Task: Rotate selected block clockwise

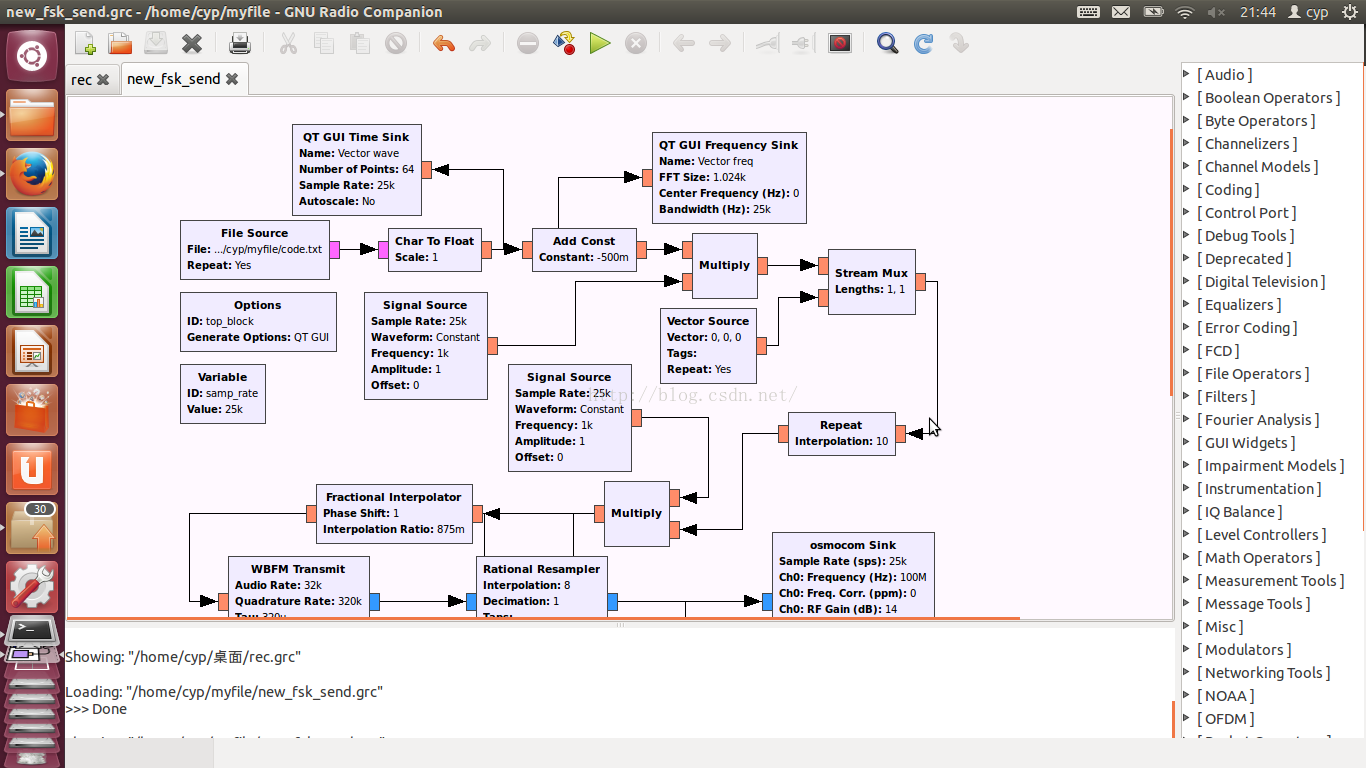Action: (720, 43)
